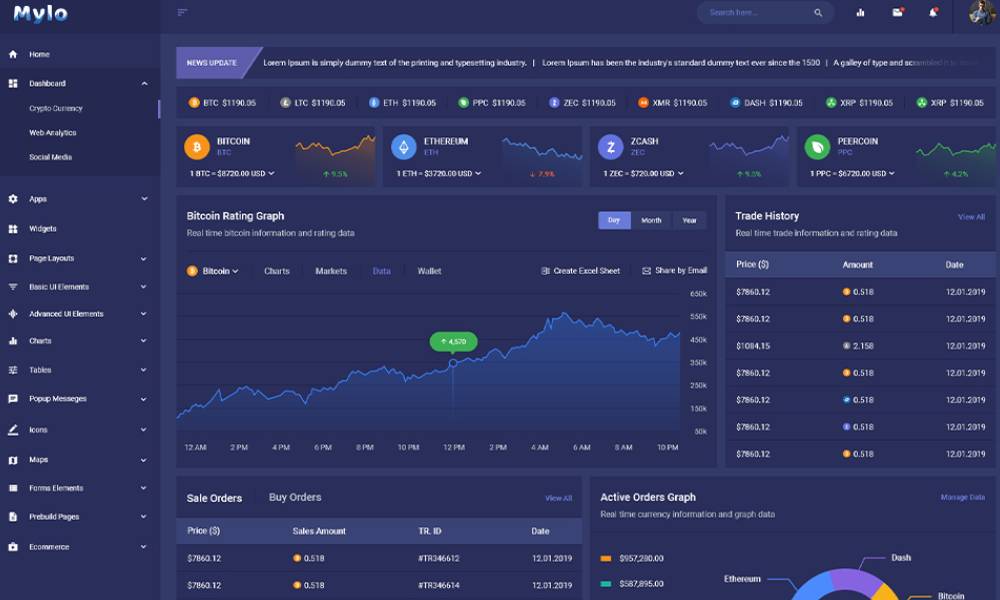
Task: Open the notifications bell icon
Action: 933,13
